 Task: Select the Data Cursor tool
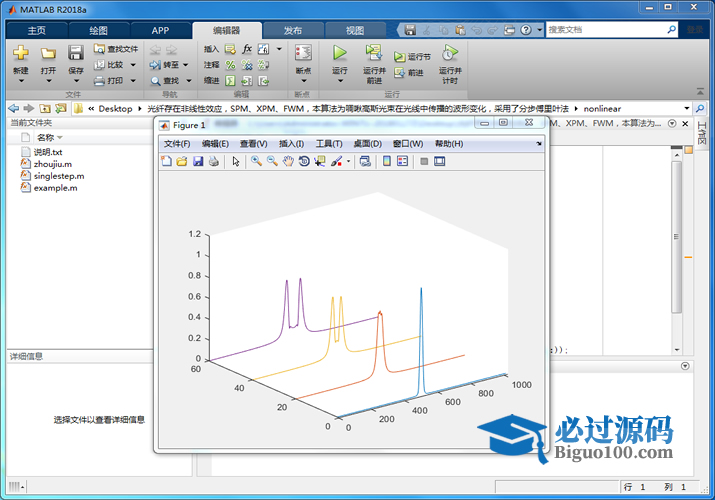(x=319, y=161)
